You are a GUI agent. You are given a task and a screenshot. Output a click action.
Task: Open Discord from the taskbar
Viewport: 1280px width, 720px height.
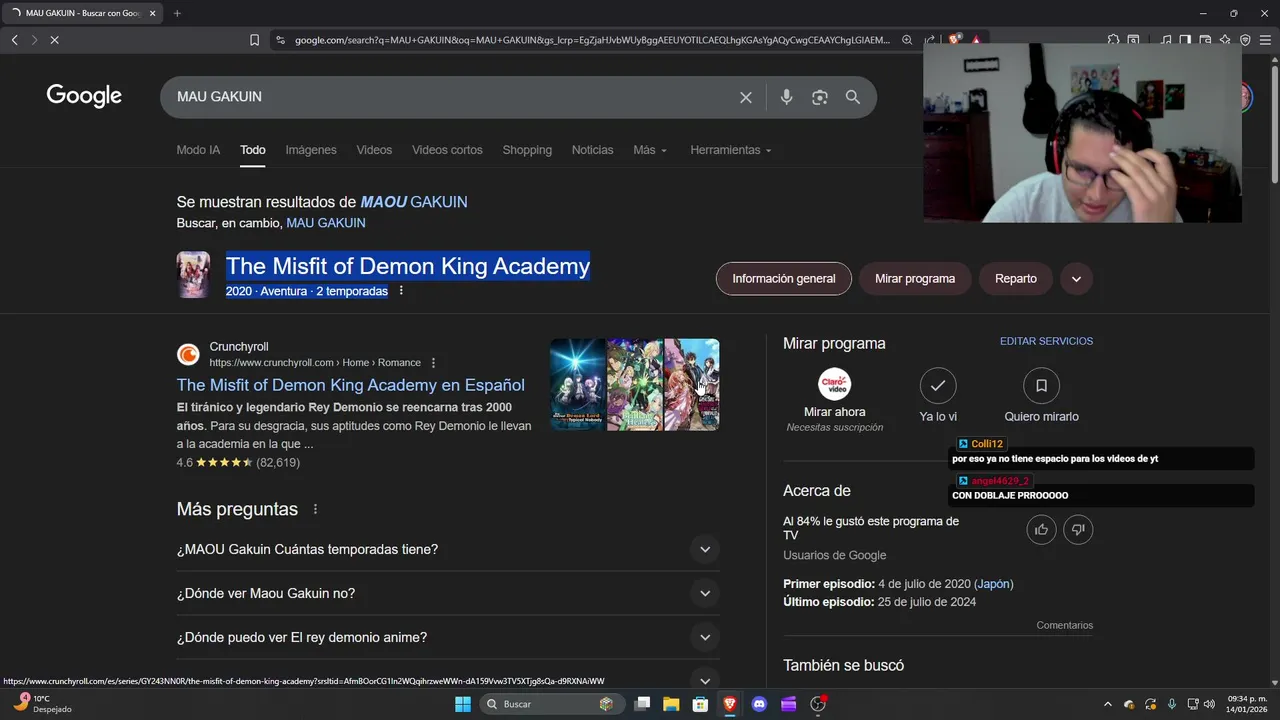point(759,704)
